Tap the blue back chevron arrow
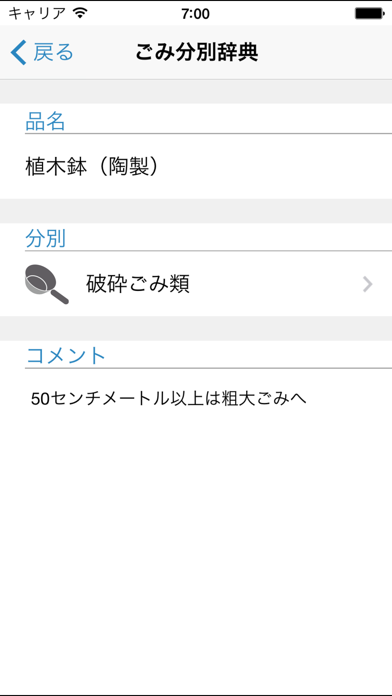This screenshot has height=696, width=392. 19,52
